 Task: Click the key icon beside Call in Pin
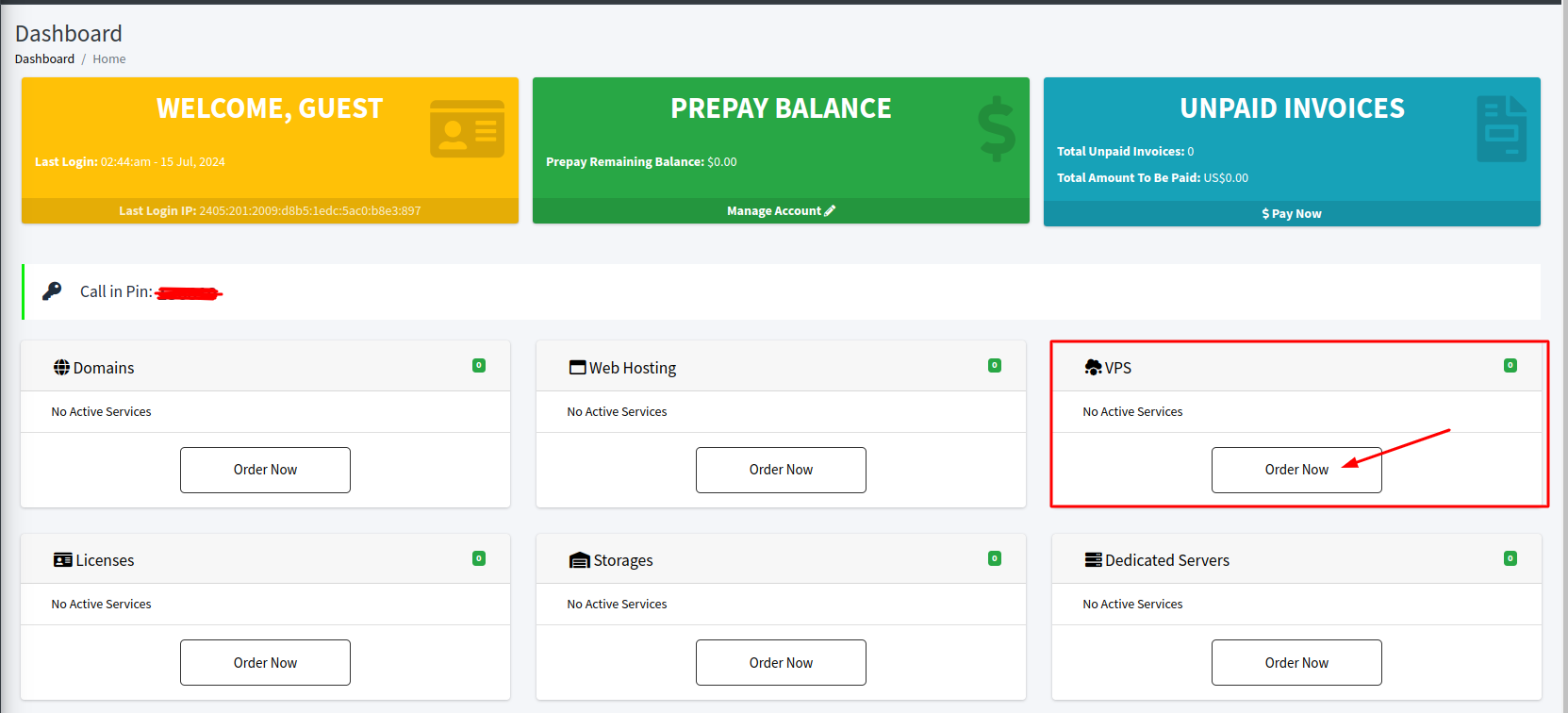point(52,290)
